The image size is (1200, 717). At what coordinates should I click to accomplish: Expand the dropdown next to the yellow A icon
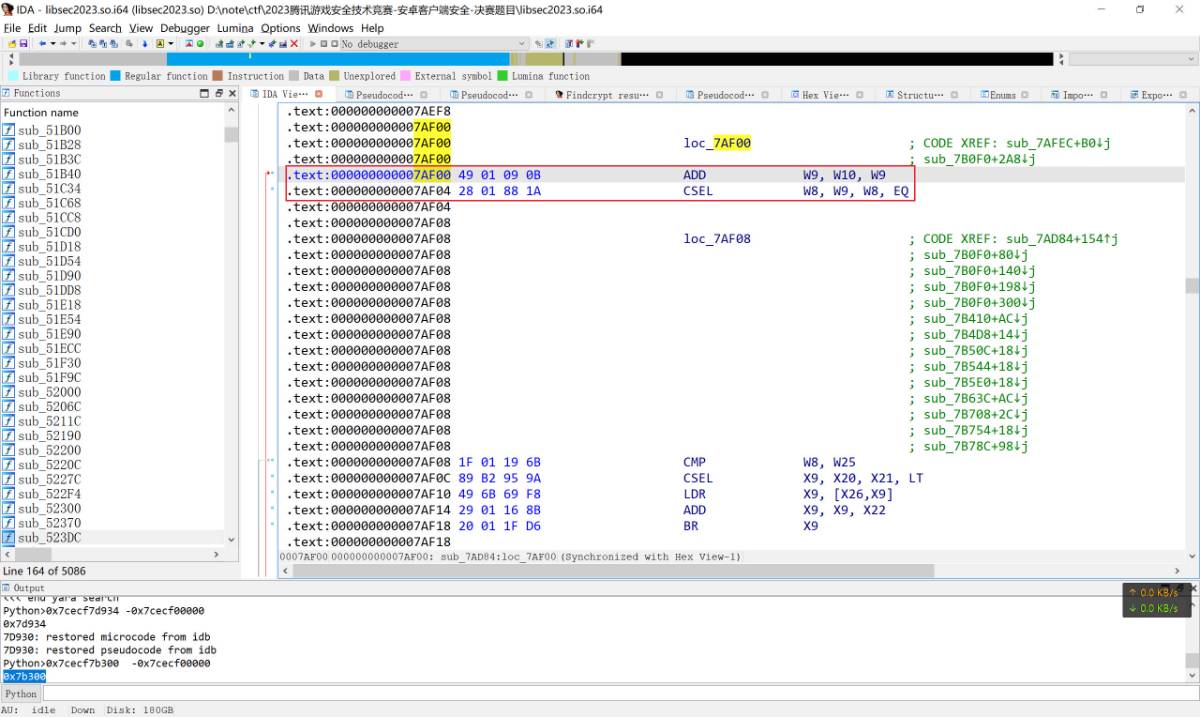(x=171, y=44)
